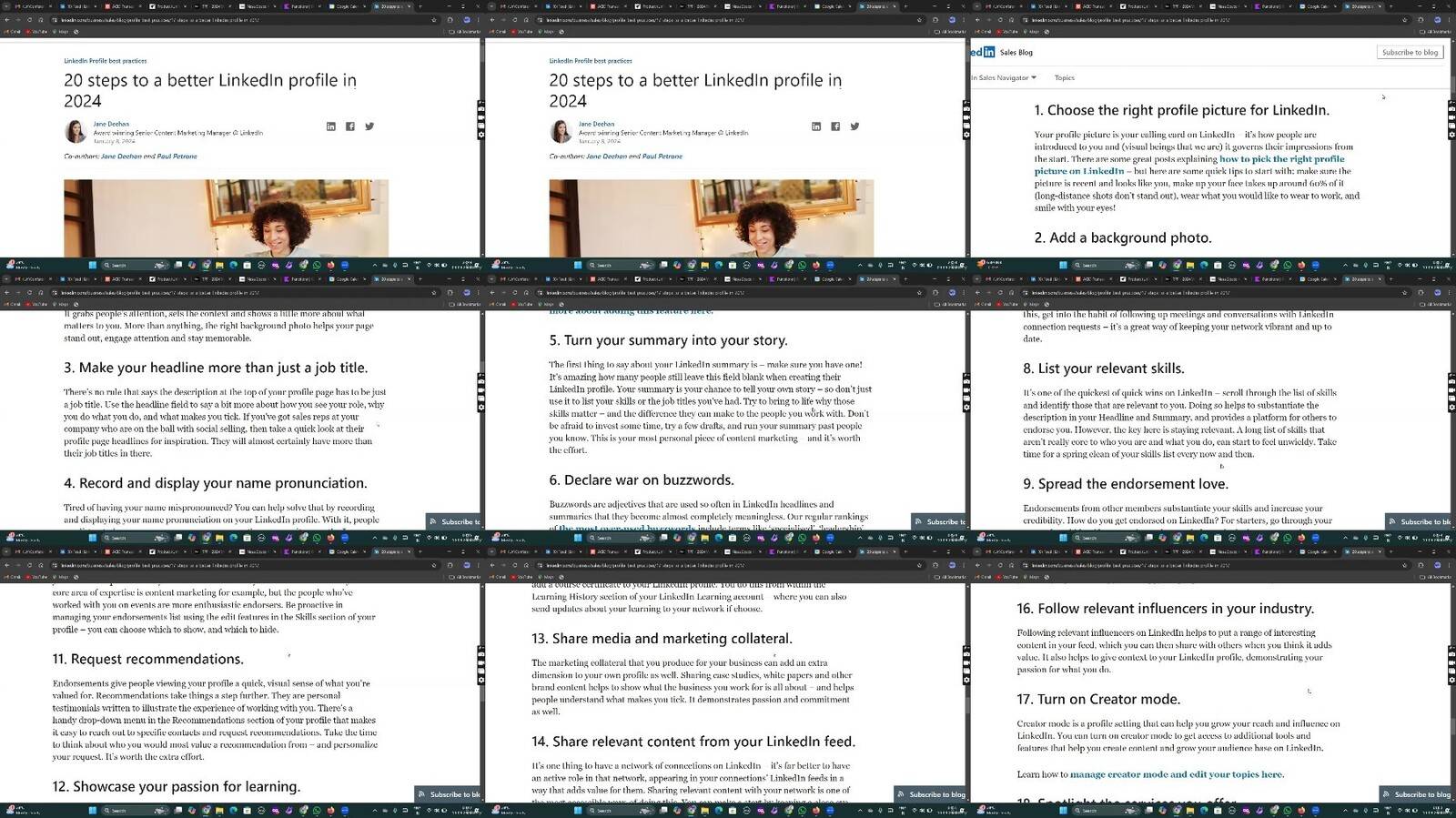
Task: Switch to Production tab in step 11 window
Action: pos(168,551)
